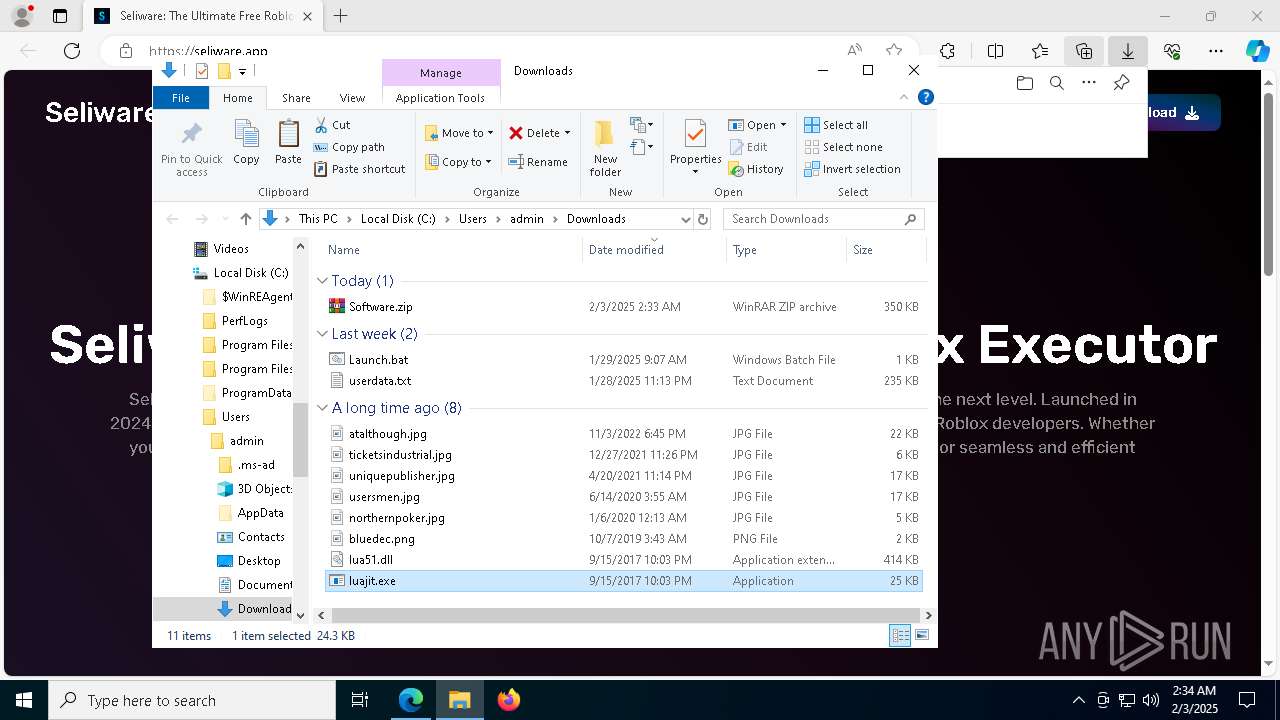1280x720 pixels.
Task: Click the Search Downloads field
Action: click(823, 219)
